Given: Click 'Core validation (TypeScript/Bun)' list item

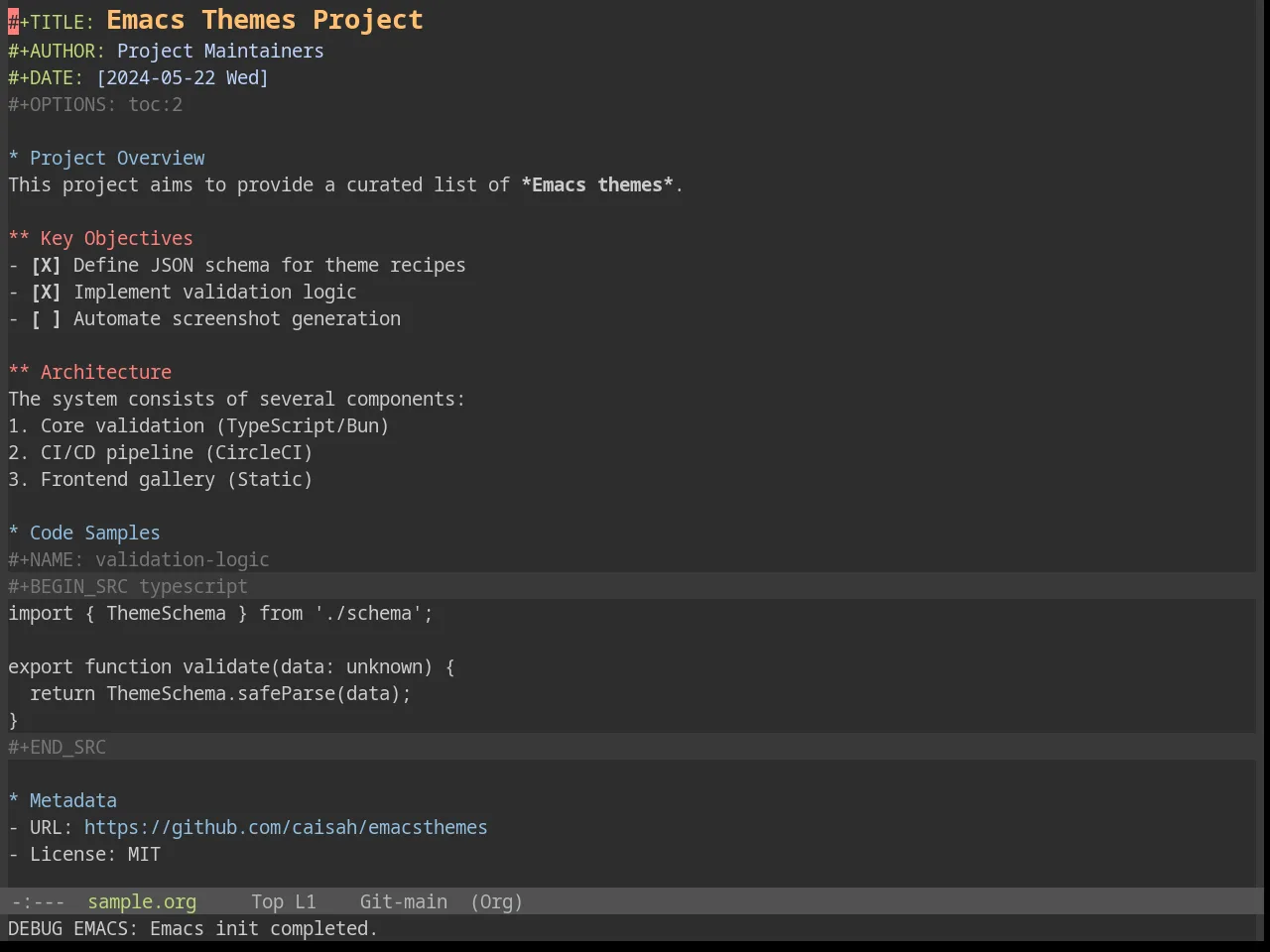Looking at the screenshot, I should point(198,425).
